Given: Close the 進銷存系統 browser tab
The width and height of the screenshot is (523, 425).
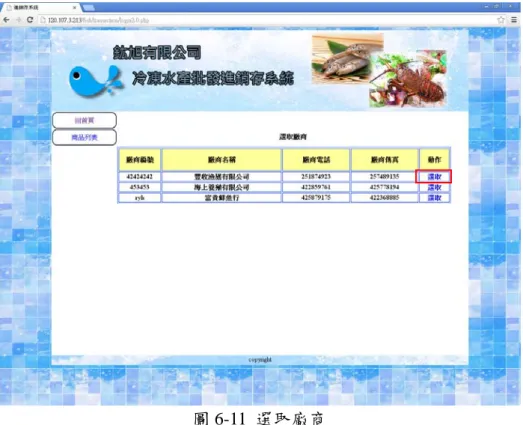Looking at the screenshot, I should pyautogui.click(x=74, y=7).
